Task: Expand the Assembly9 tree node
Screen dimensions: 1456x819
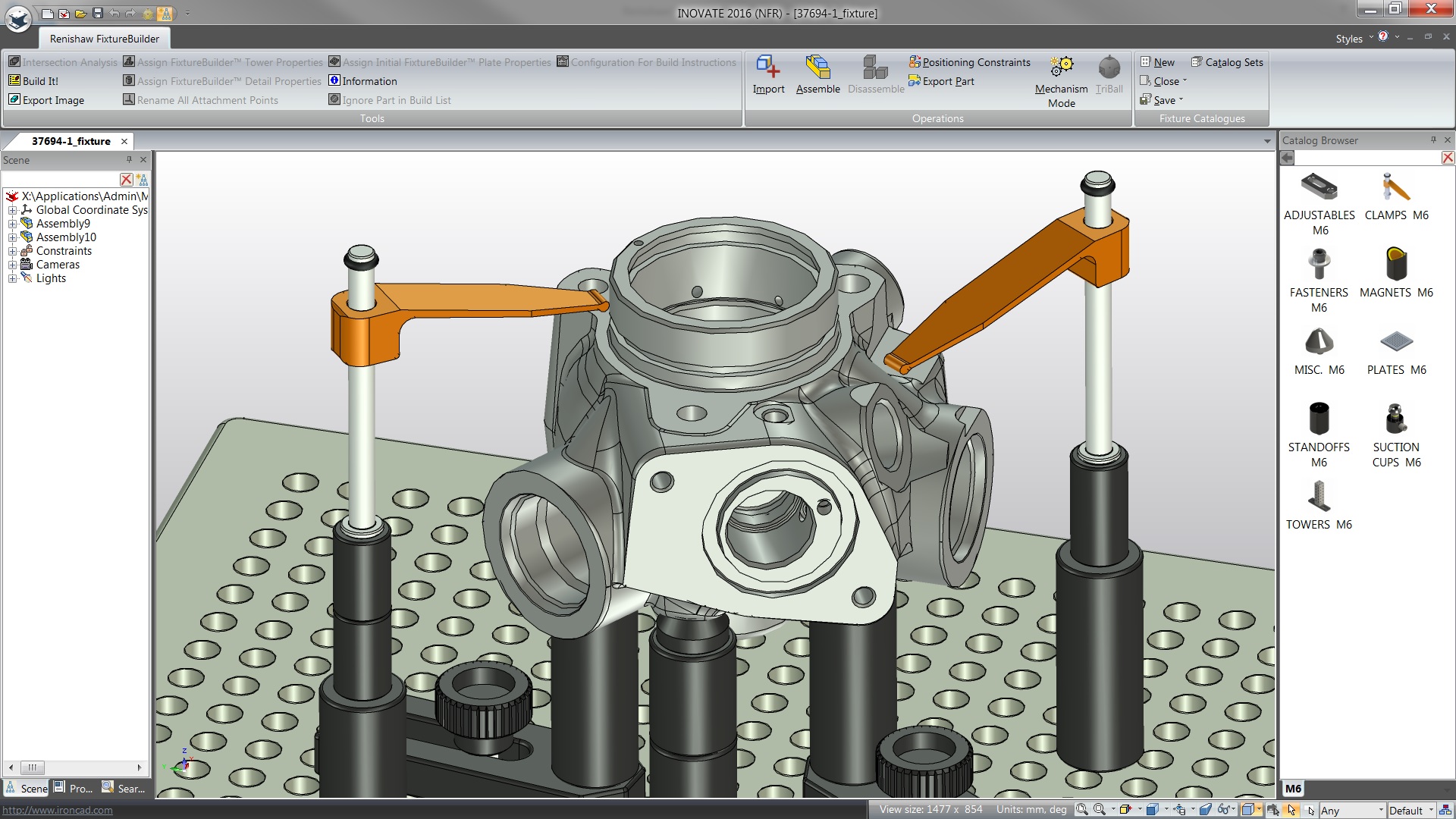Action: 12,224
